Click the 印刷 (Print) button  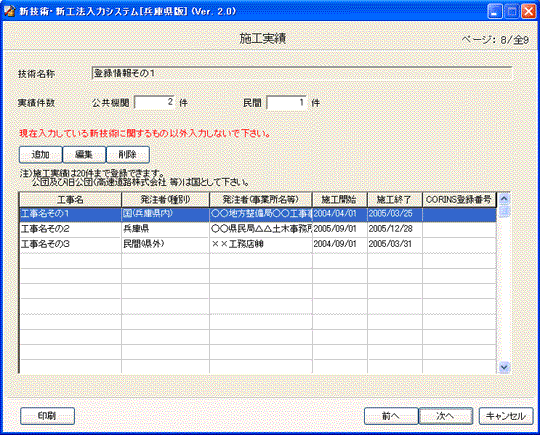47,416
